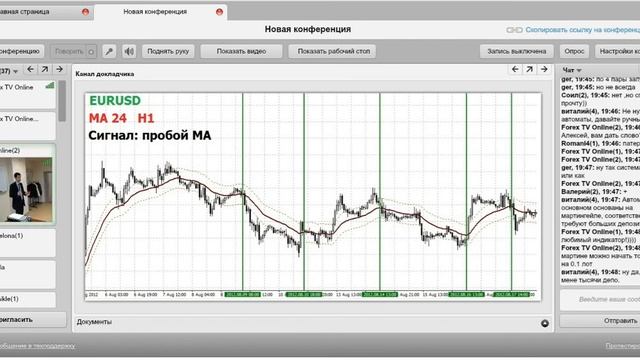Click the Канал докладчика panel title
This screenshot has height=360, width=640.
pos(105,74)
